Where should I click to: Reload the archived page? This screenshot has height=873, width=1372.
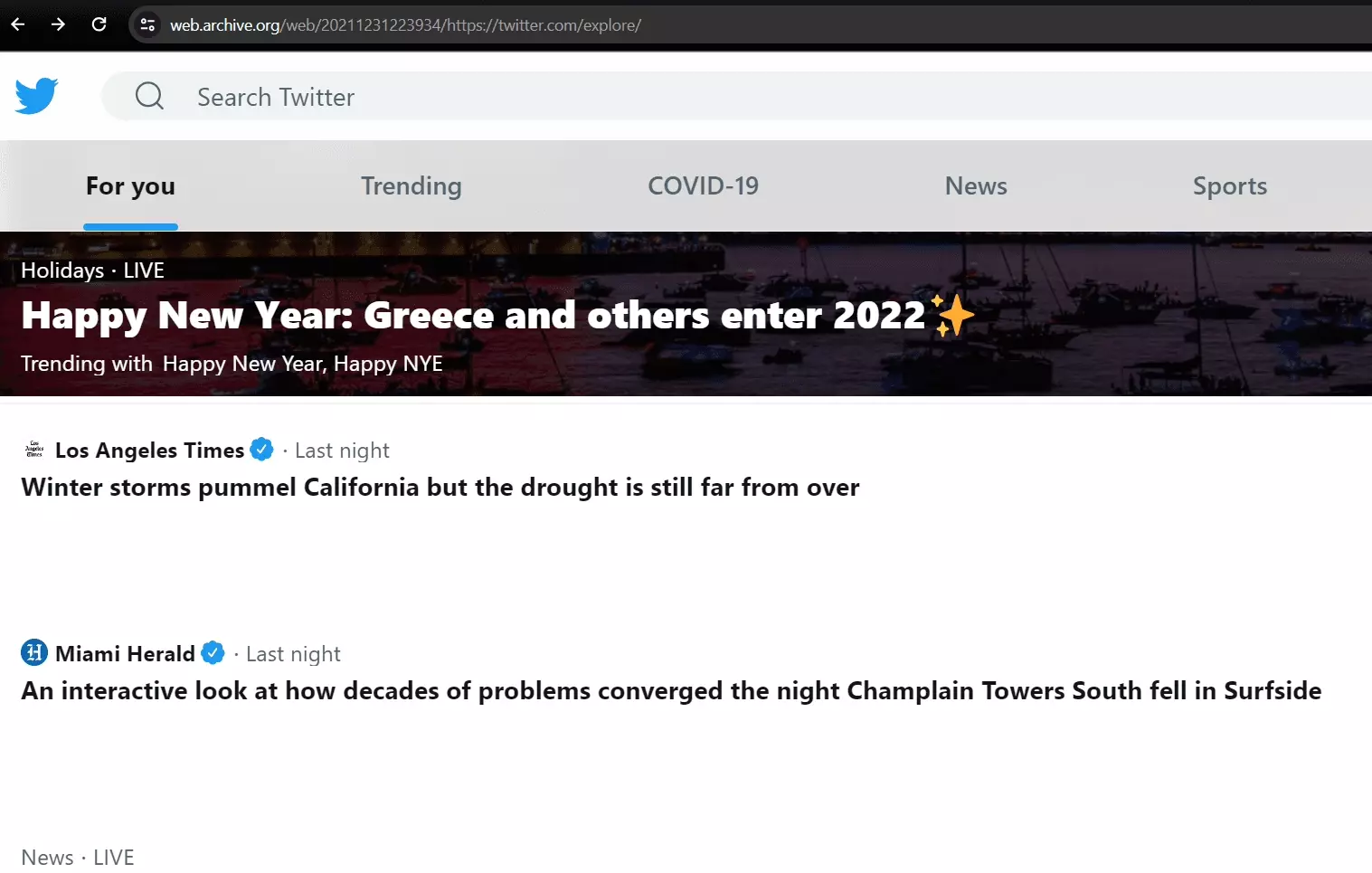[99, 24]
